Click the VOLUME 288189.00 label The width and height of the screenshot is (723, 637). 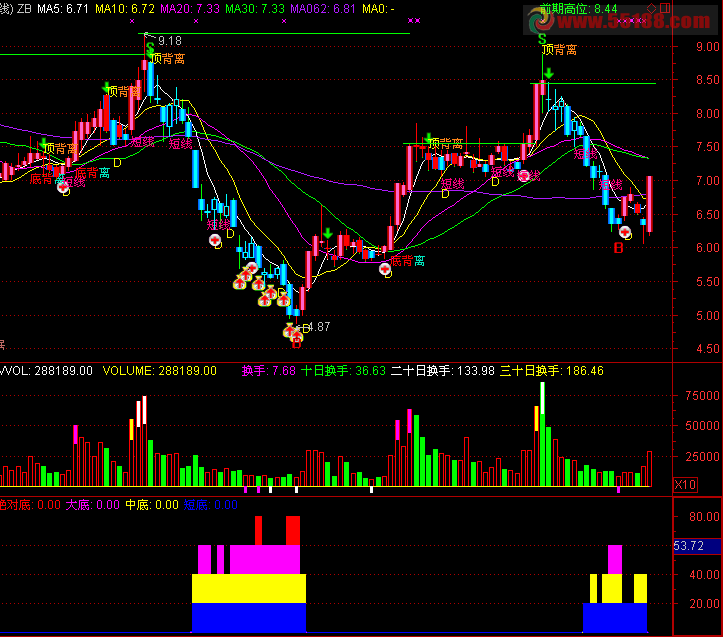click(160, 371)
